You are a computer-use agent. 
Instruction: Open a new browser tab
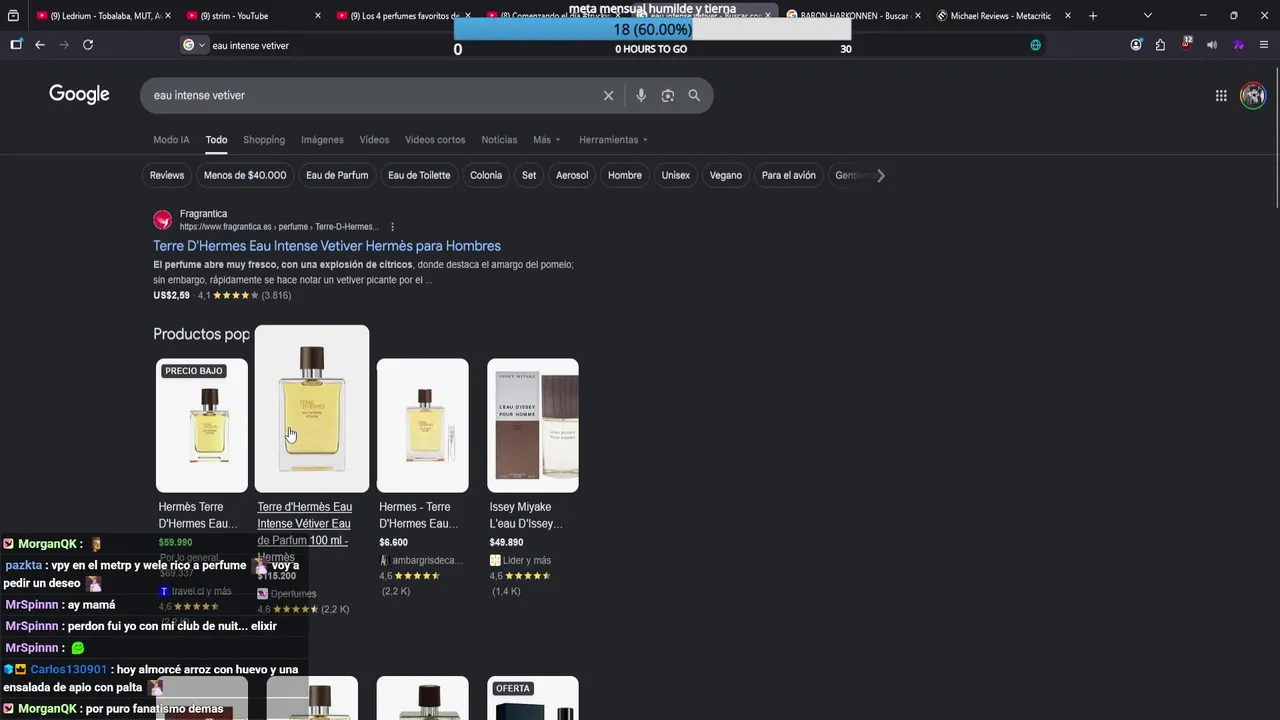tap(1093, 16)
